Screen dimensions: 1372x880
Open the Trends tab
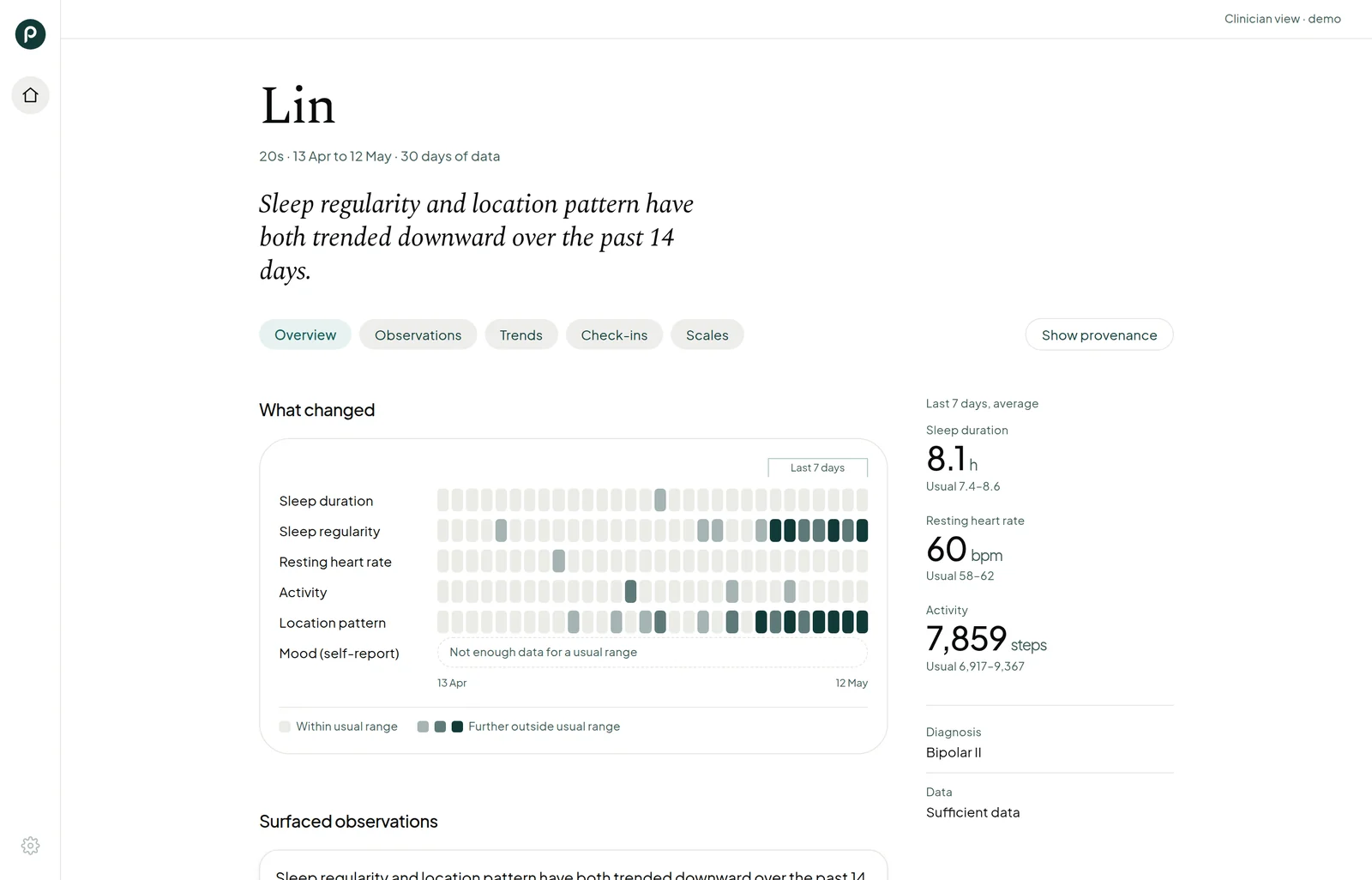click(521, 335)
